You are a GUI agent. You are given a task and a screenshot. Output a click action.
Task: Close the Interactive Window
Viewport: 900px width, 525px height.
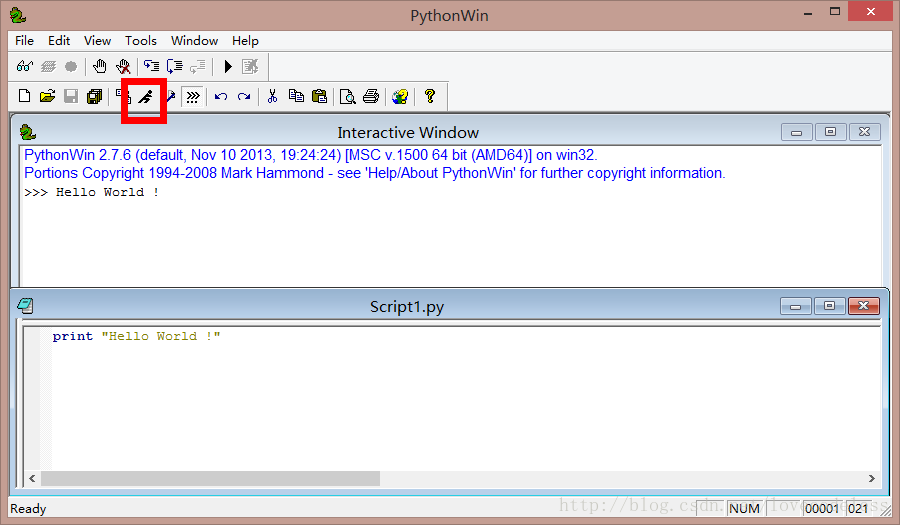[864, 132]
